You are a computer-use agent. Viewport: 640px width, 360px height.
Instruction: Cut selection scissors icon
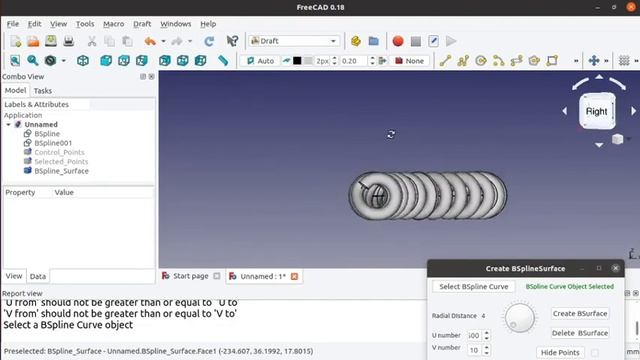coord(92,41)
